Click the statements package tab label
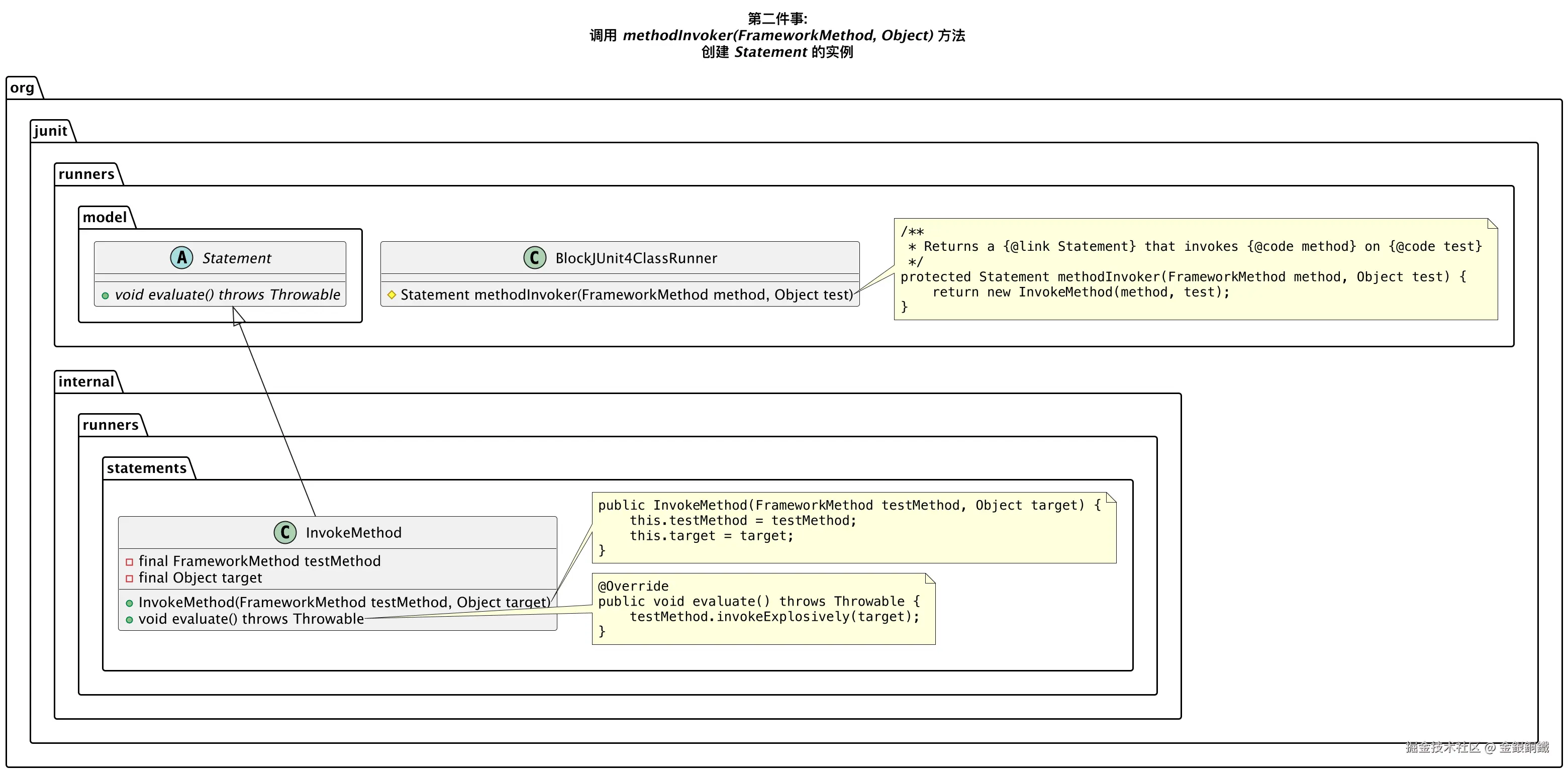Screen dimensions: 1568x773 coord(147,468)
